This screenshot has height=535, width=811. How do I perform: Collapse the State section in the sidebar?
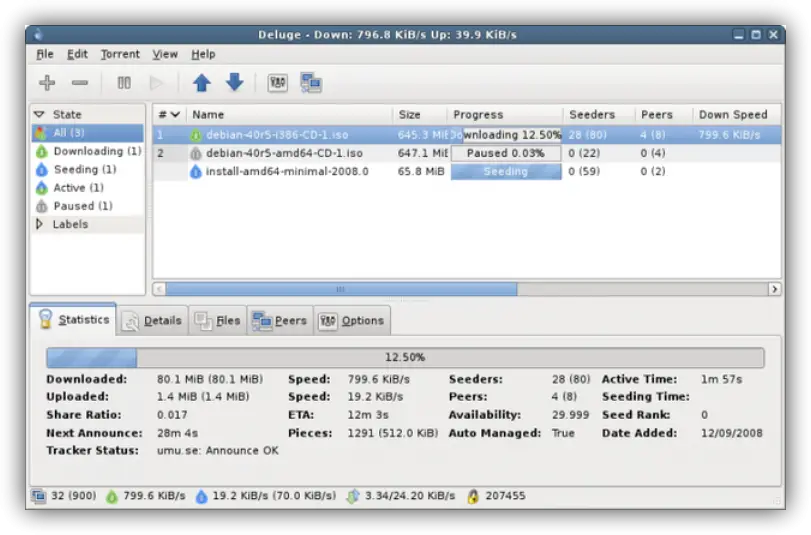pyautogui.click(x=39, y=114)
